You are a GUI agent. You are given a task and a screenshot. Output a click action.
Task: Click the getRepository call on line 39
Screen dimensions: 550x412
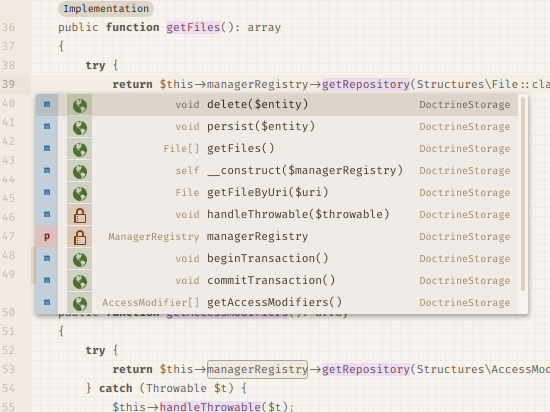pyautogui.click(x=366, y=85)
